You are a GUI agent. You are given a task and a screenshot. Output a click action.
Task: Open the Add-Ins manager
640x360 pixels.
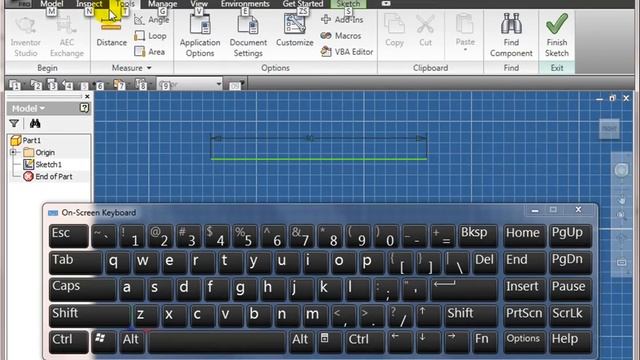click(342, 19)
